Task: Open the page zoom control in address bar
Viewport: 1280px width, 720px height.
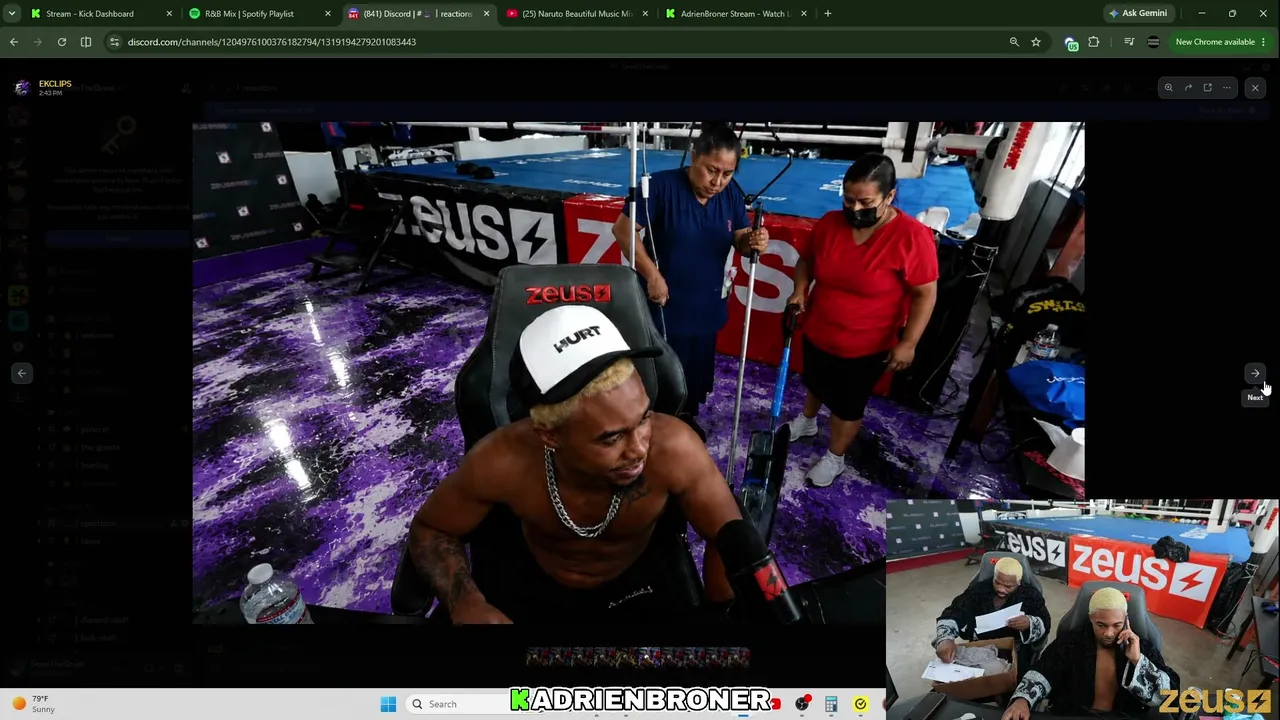Action: [1014, 42]
